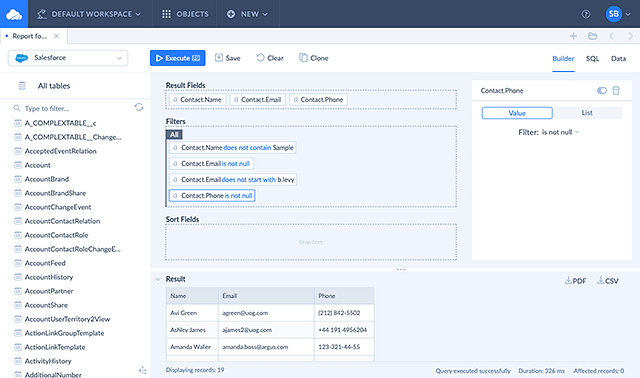
Task: Click the agreen@uog.com email cell
Action: [266, 313]
